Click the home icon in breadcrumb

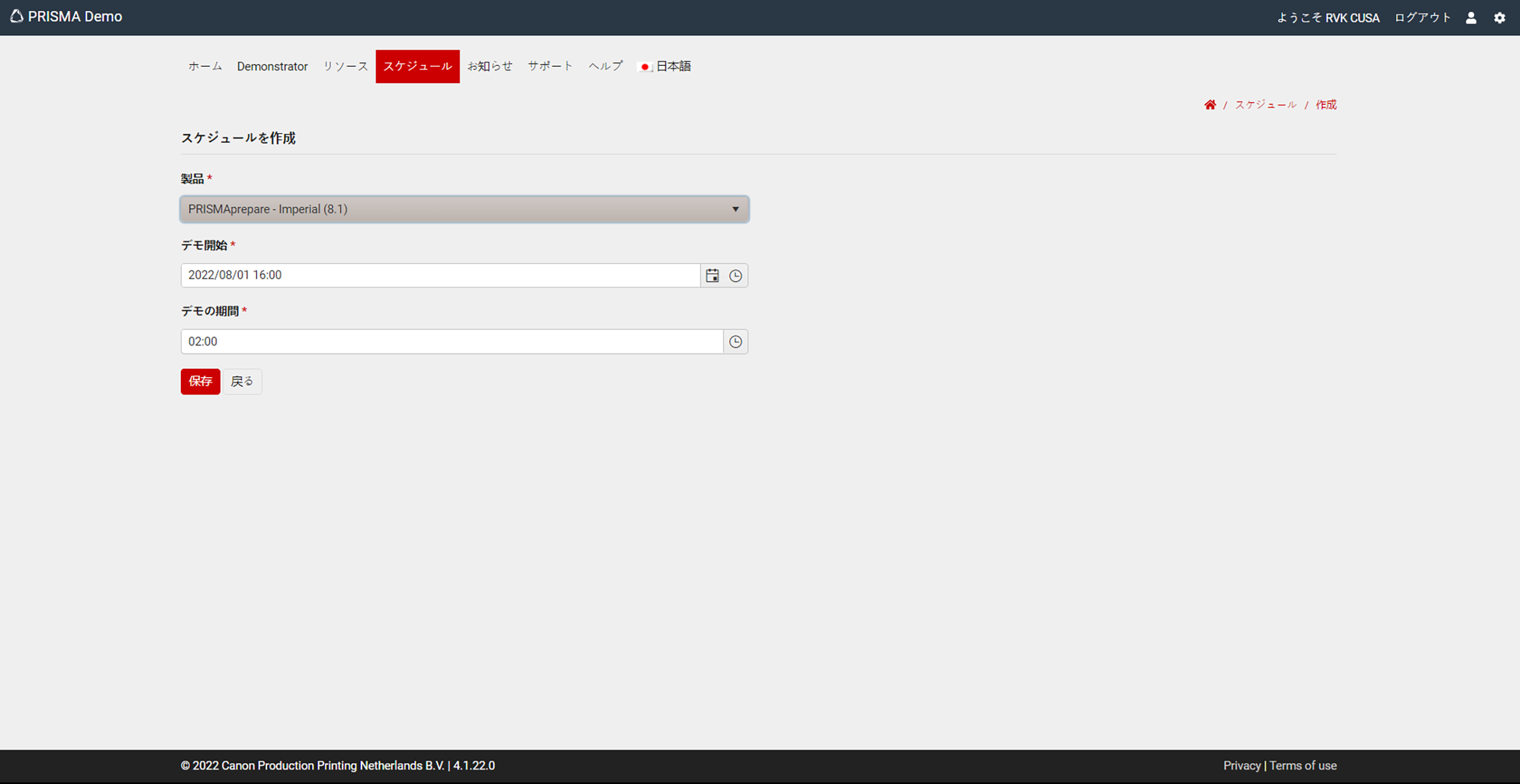click(1210, 105)
